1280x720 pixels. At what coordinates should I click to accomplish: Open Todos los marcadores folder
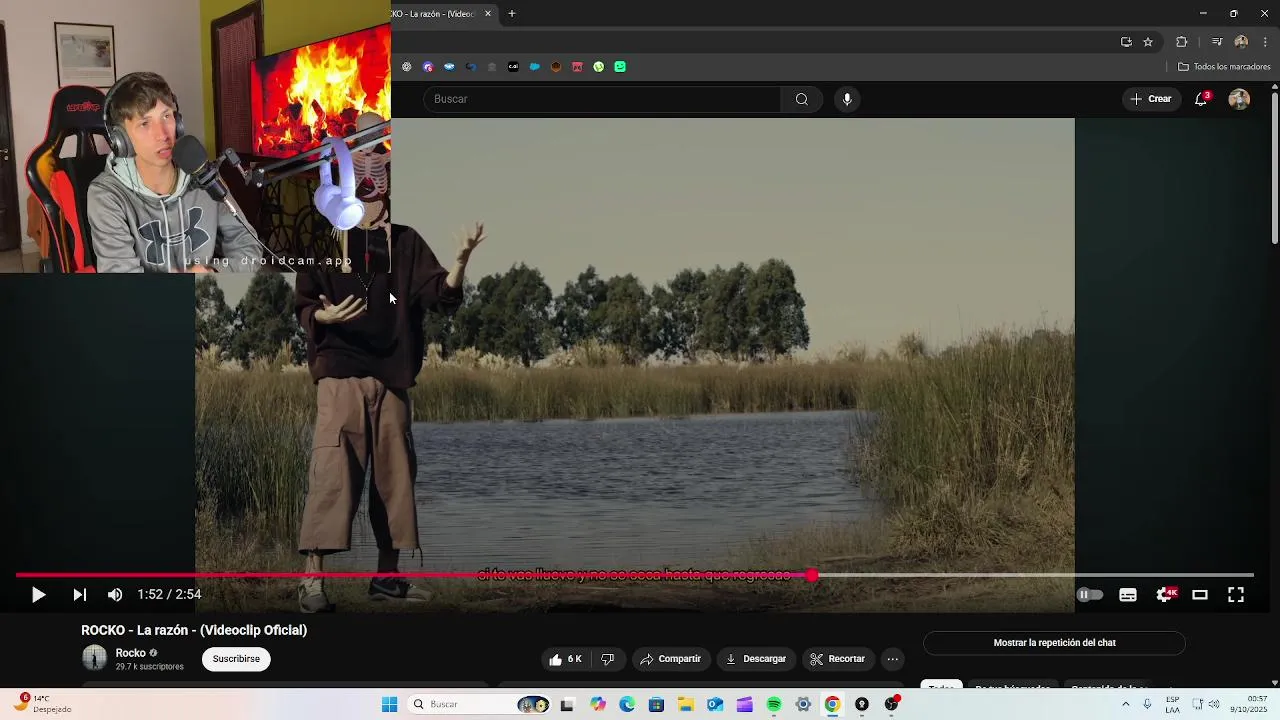pyautogui.click(x=1224, y=67)
